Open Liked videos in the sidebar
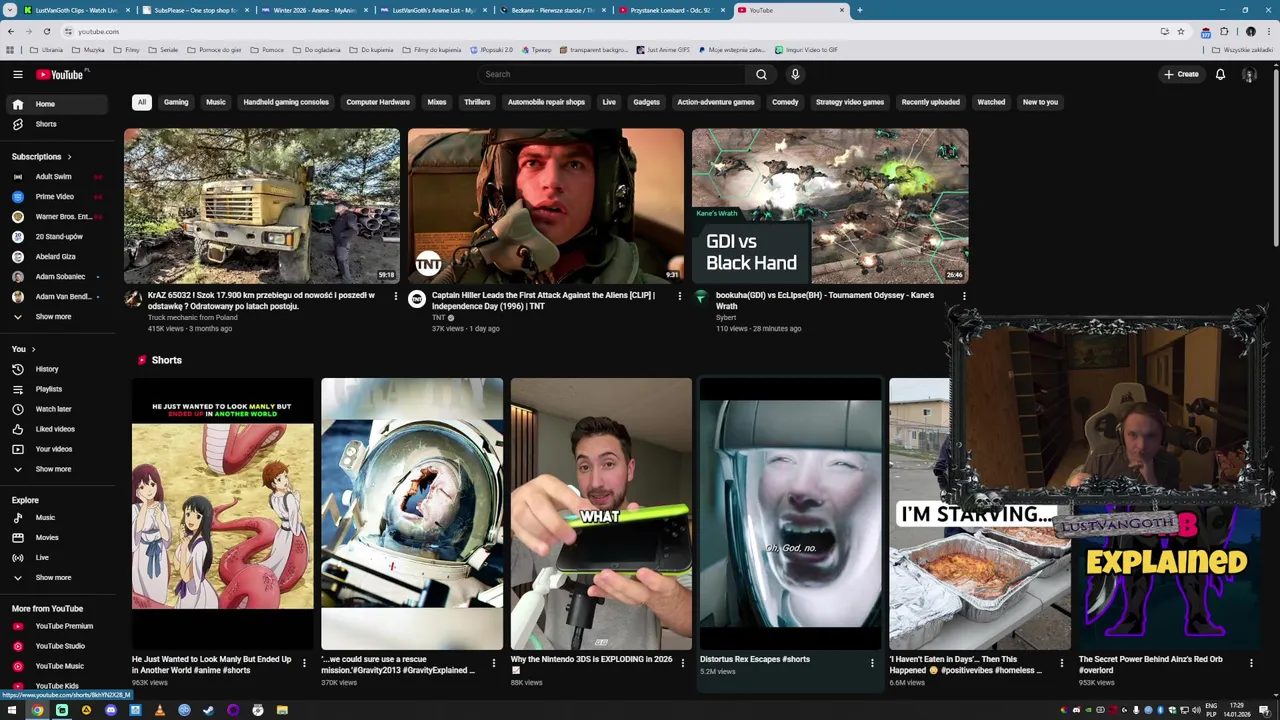Image resolution: width=1280 pixels, height=720 pixels. tap(58, 429)
